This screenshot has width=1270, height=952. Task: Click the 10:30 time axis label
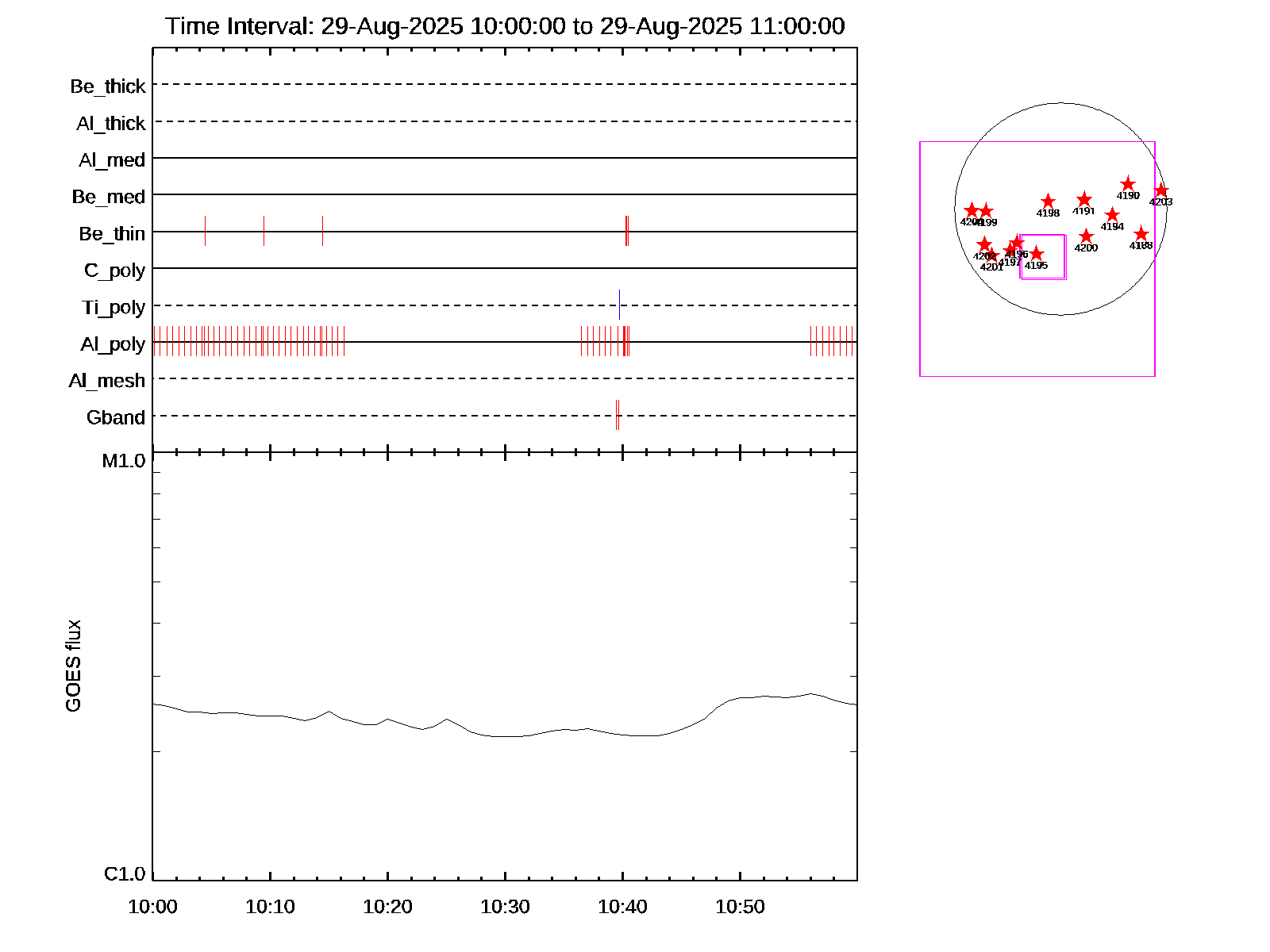click(x=505, y=907)
